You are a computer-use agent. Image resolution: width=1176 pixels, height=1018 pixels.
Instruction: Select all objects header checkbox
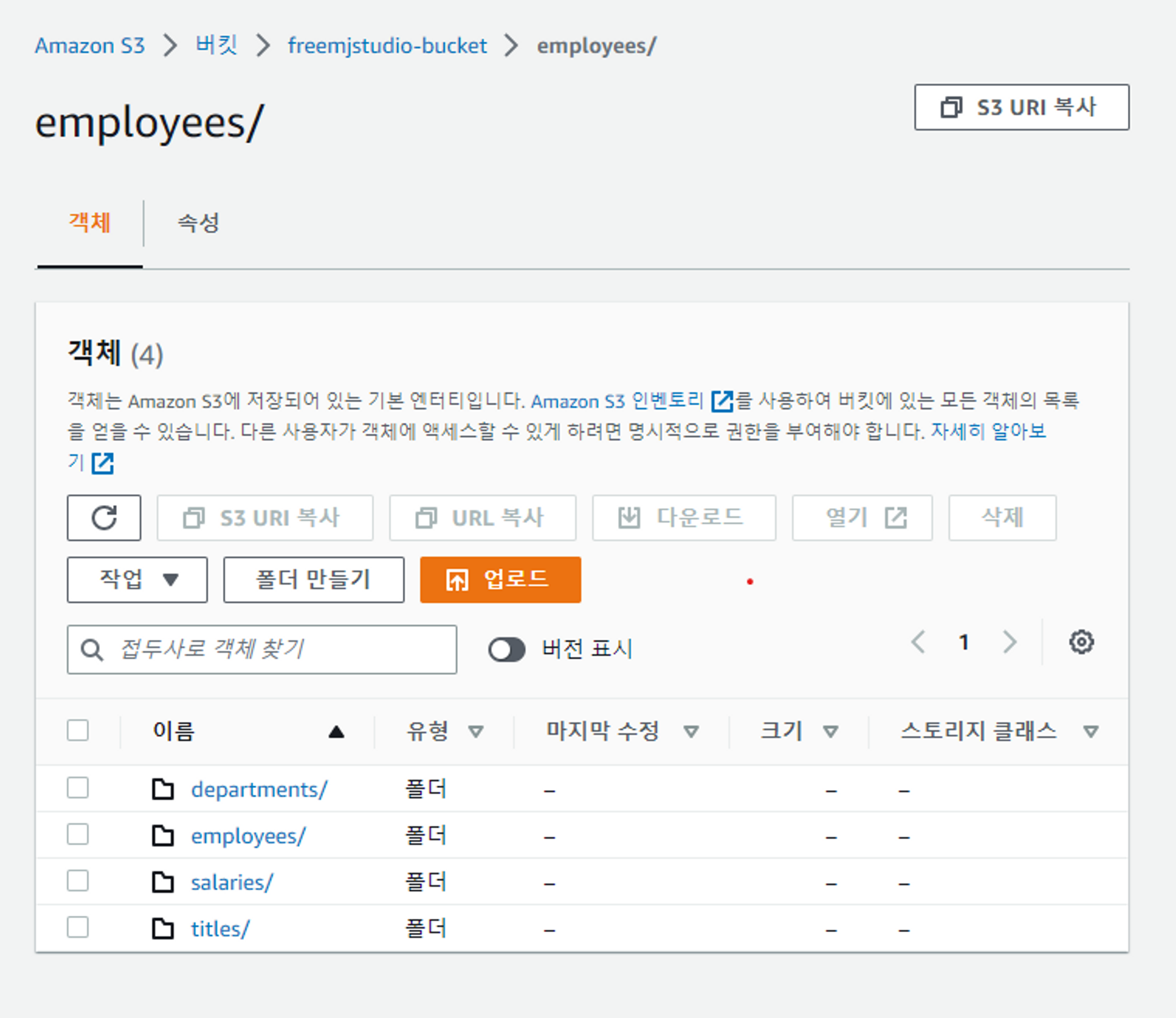point(78,730)
